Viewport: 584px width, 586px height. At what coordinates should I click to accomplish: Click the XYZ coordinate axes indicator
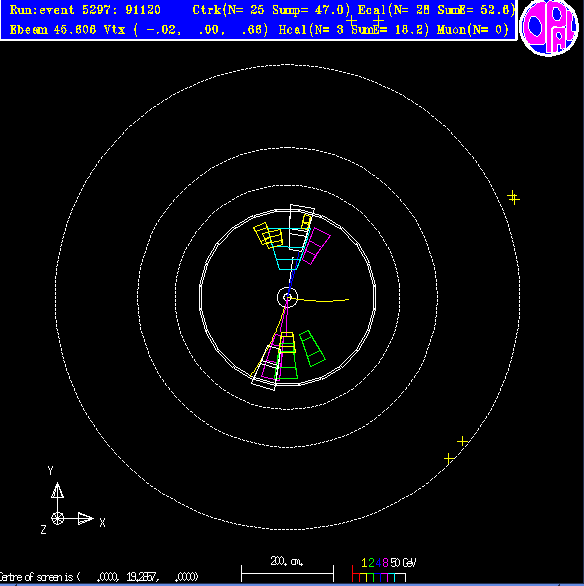(71, 501)
